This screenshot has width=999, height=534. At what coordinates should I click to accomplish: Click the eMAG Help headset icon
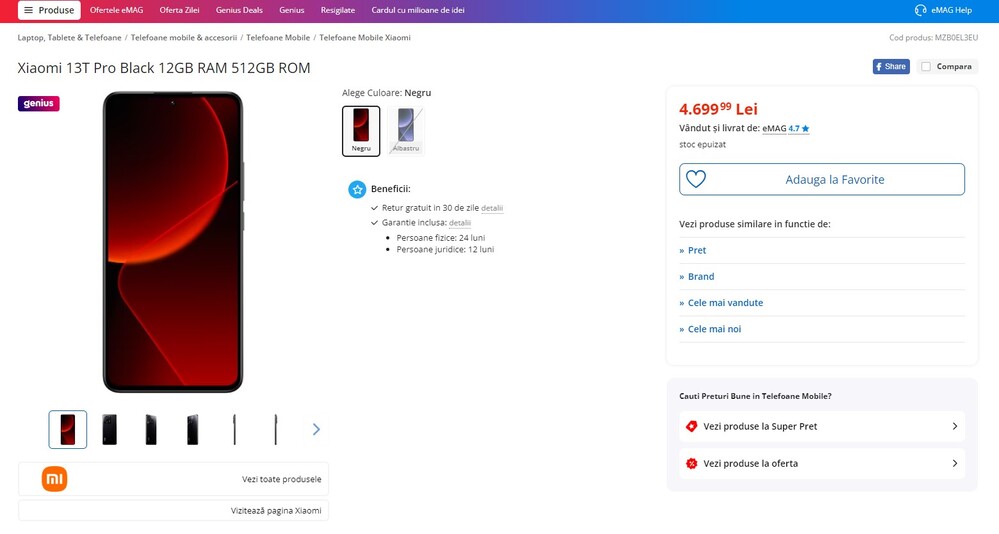tap(920, 10)
